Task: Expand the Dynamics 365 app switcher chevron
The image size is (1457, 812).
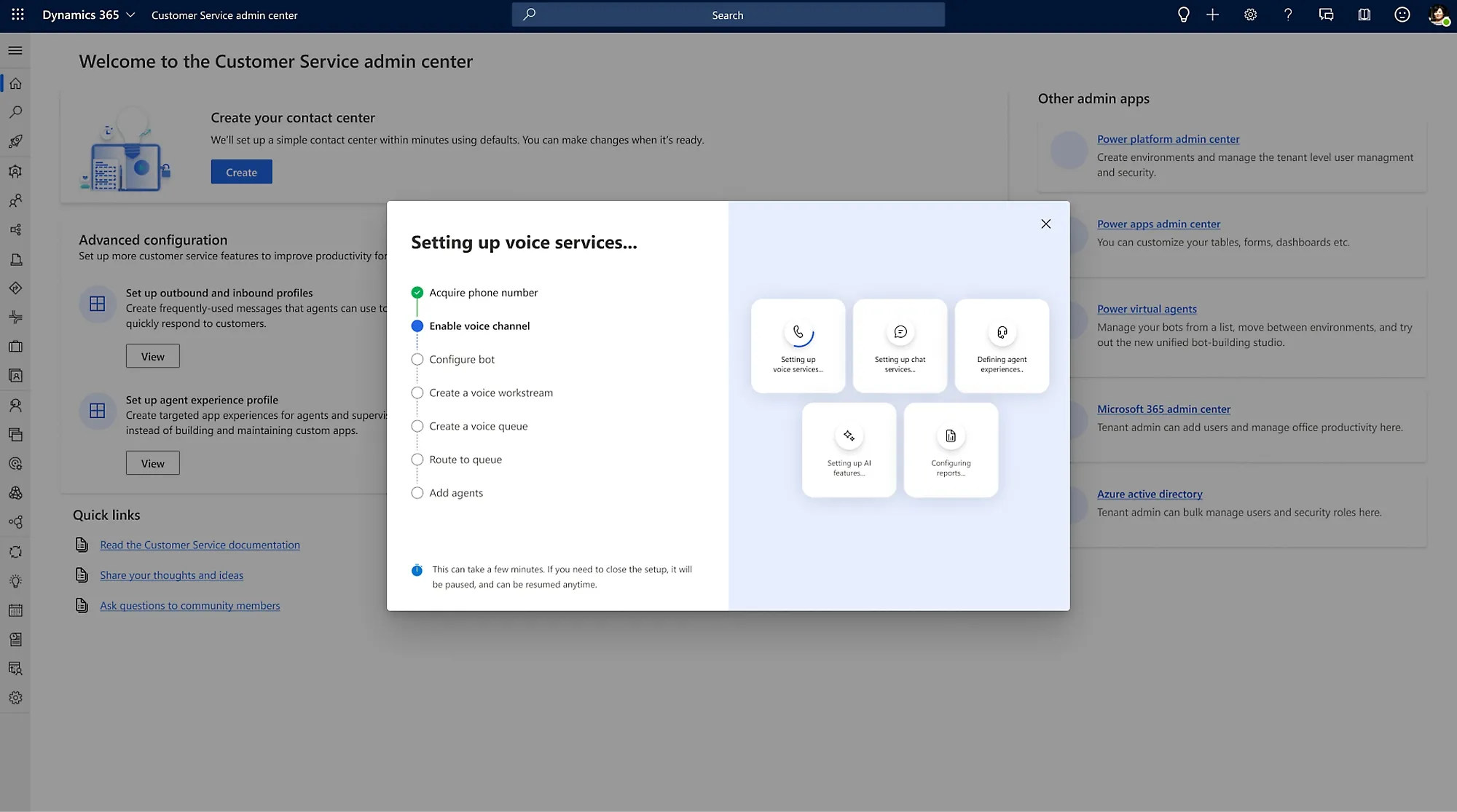Action: coord(130,15)
